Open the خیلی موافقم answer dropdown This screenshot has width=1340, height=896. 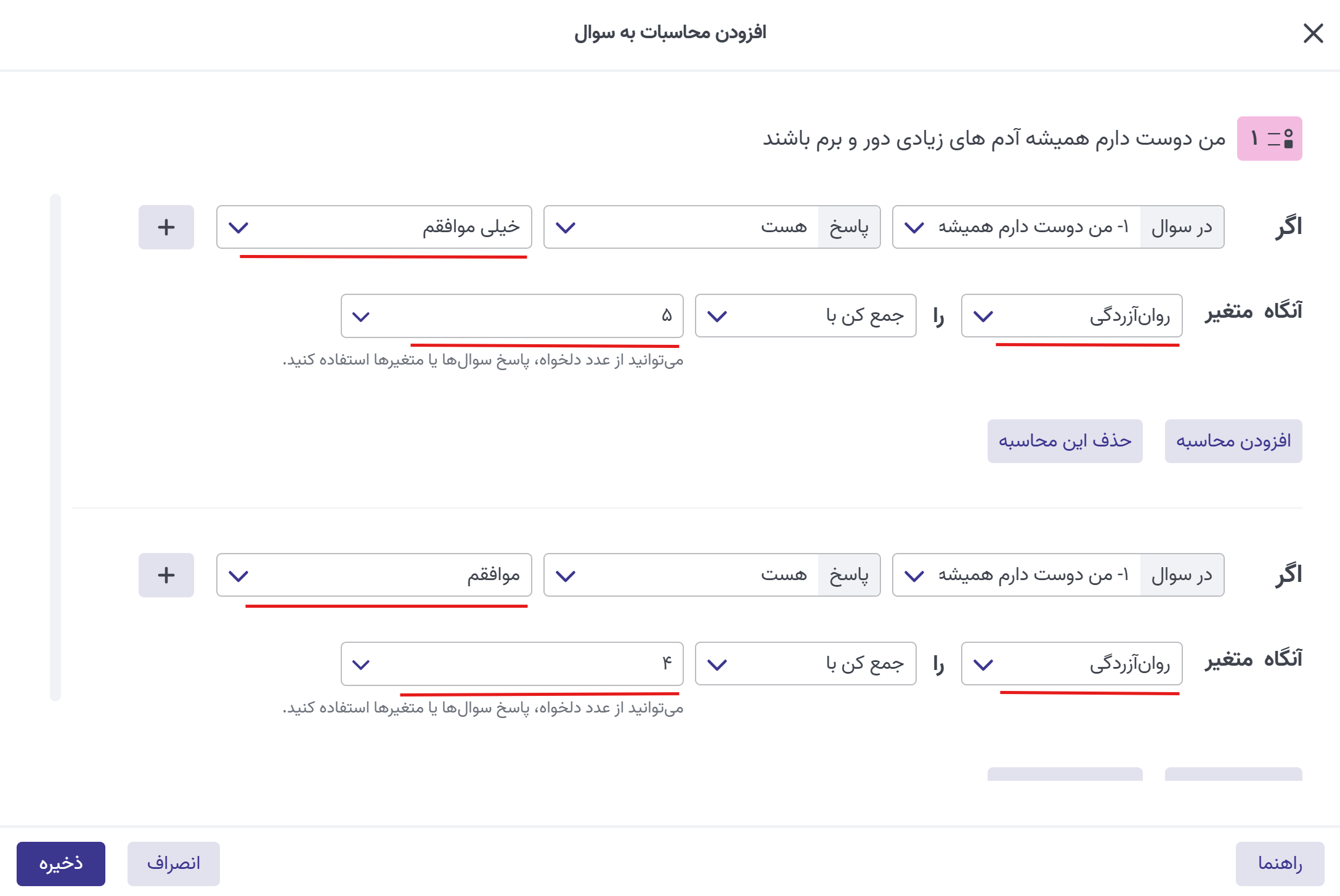[374, 227]
